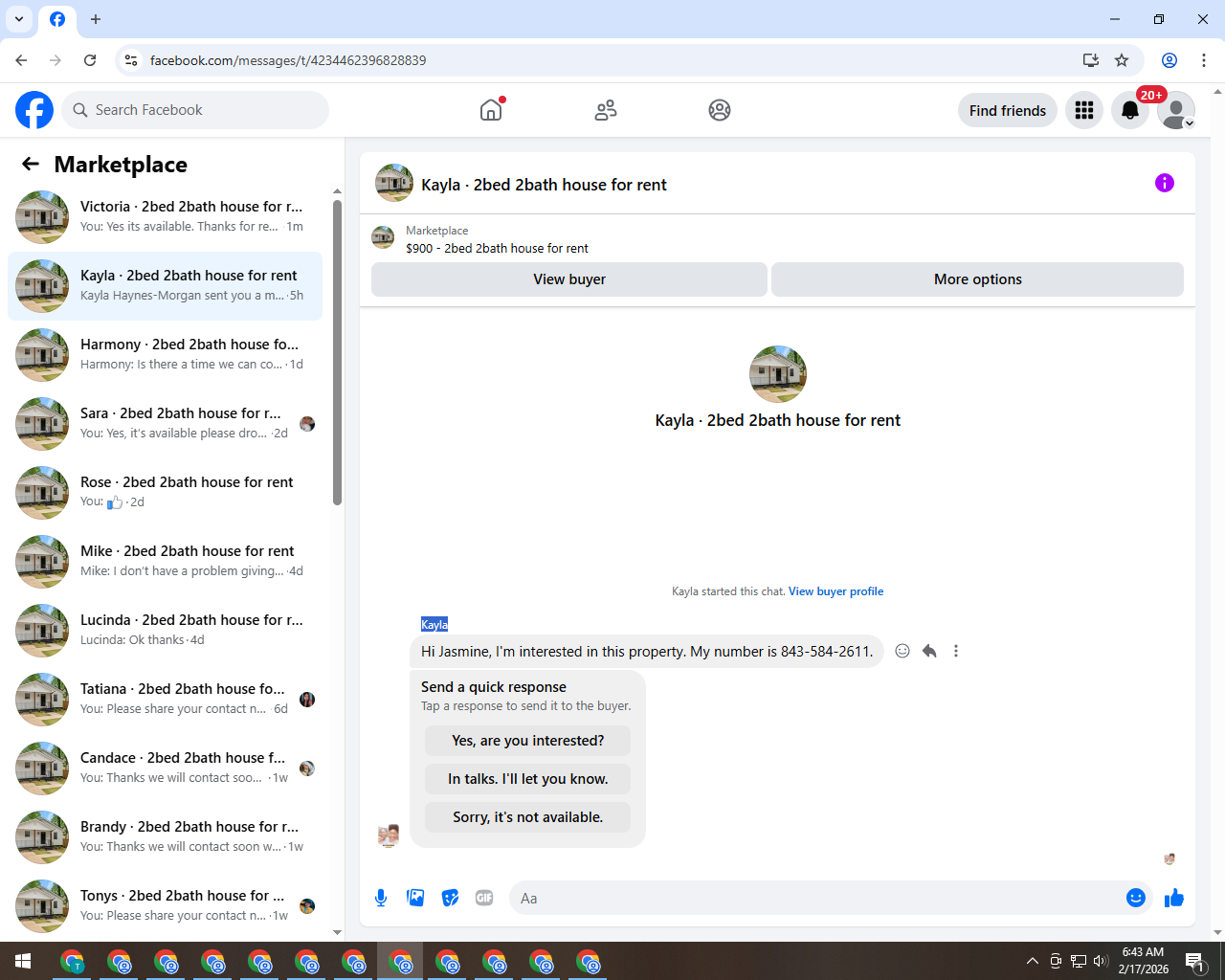
Task: Open the Friends icon in top navigation
Action: (606, 110)
